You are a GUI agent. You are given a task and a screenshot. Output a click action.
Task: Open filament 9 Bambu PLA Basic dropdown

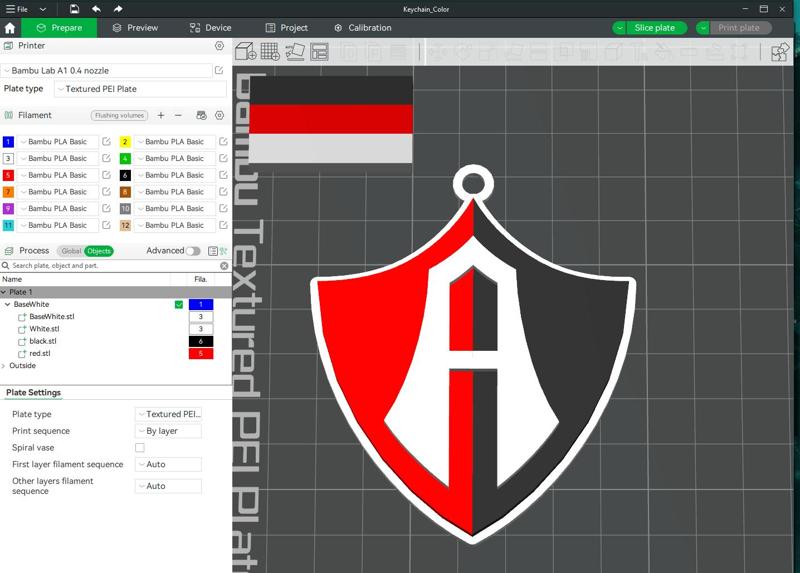point(57,209)
